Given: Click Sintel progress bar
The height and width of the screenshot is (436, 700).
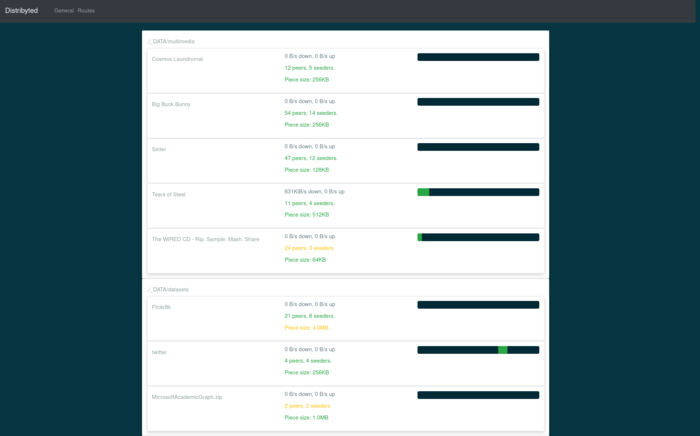Looking at the screenshot, I should click(x=478, y=147).
